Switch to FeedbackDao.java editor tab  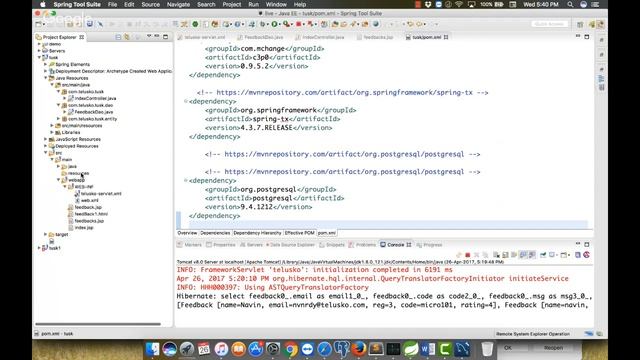(x=260, y=37)
